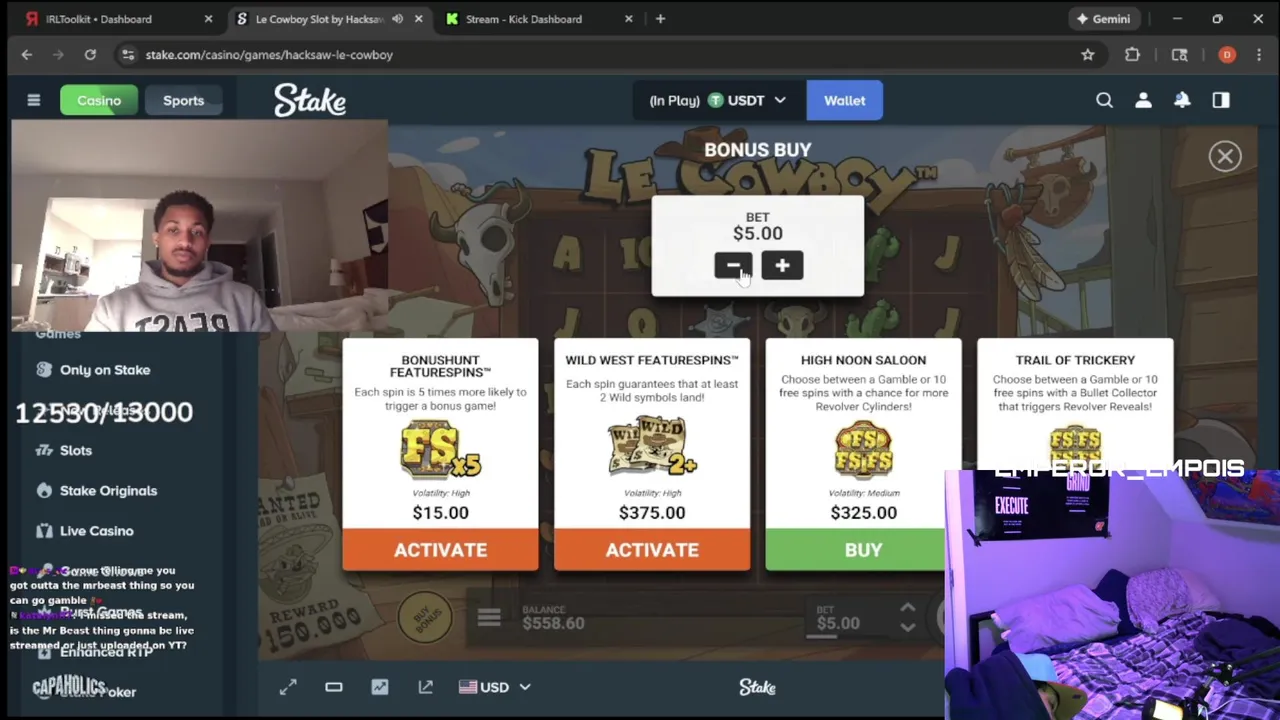Viewport: 1280px width, 720px height.
Task: Open the Stake hamburger menu
Action: [x=33, y=100]
